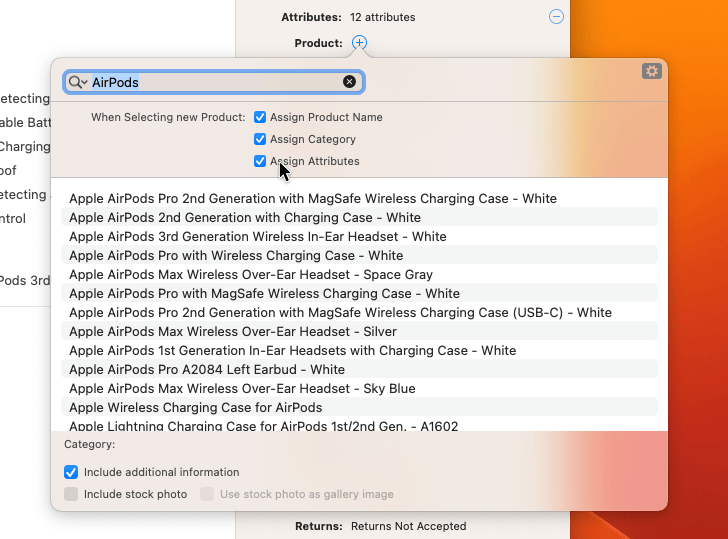
Task: Select AirPods Pro 2nd Generation (USB-C) – White
Action: [359, 312]
